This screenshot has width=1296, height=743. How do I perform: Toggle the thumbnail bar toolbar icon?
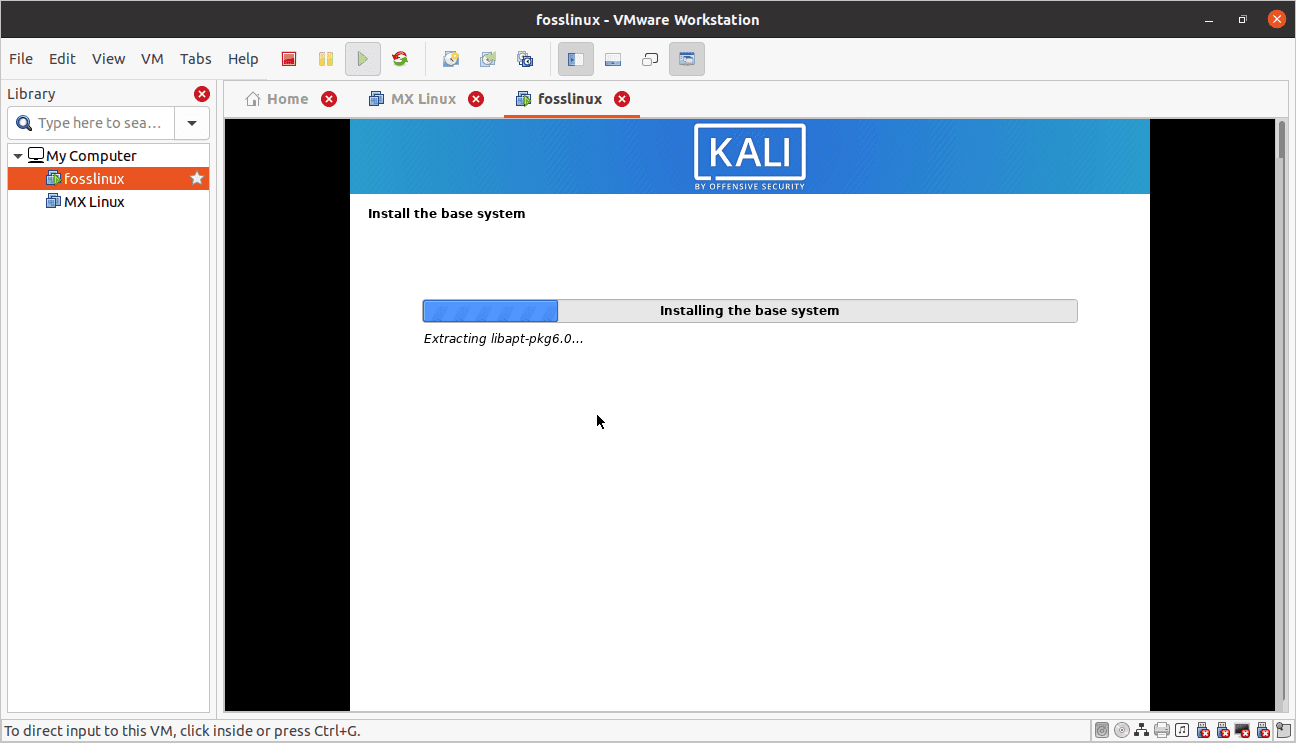(613, 59)
